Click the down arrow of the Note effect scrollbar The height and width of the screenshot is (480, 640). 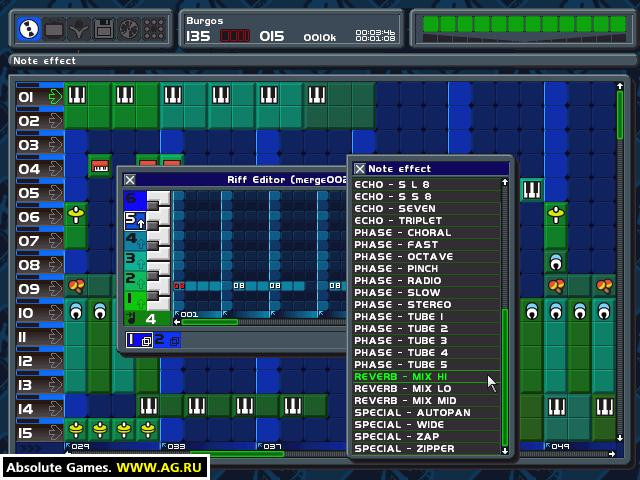[505, 451]
